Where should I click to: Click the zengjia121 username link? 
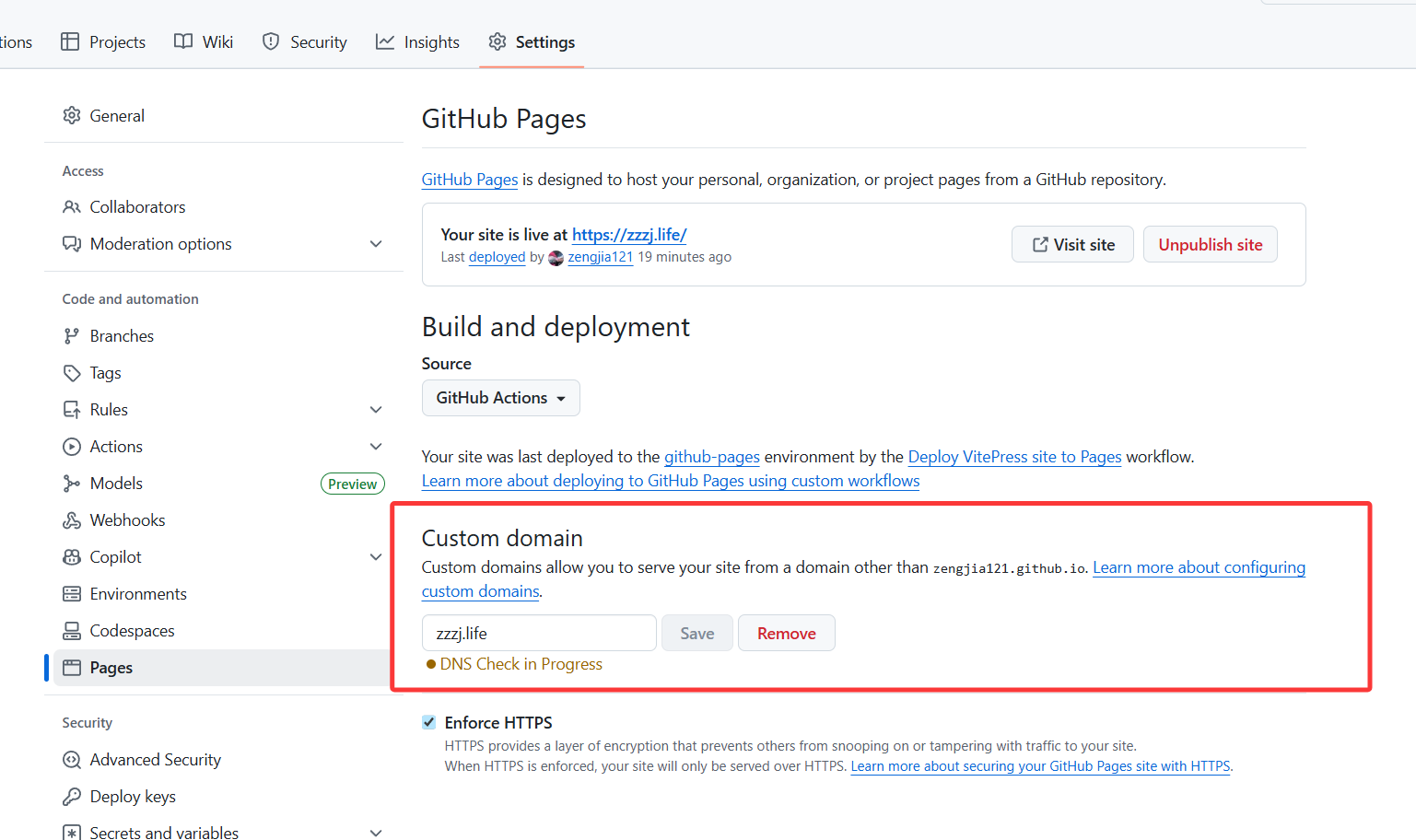[x=601, y=257]
